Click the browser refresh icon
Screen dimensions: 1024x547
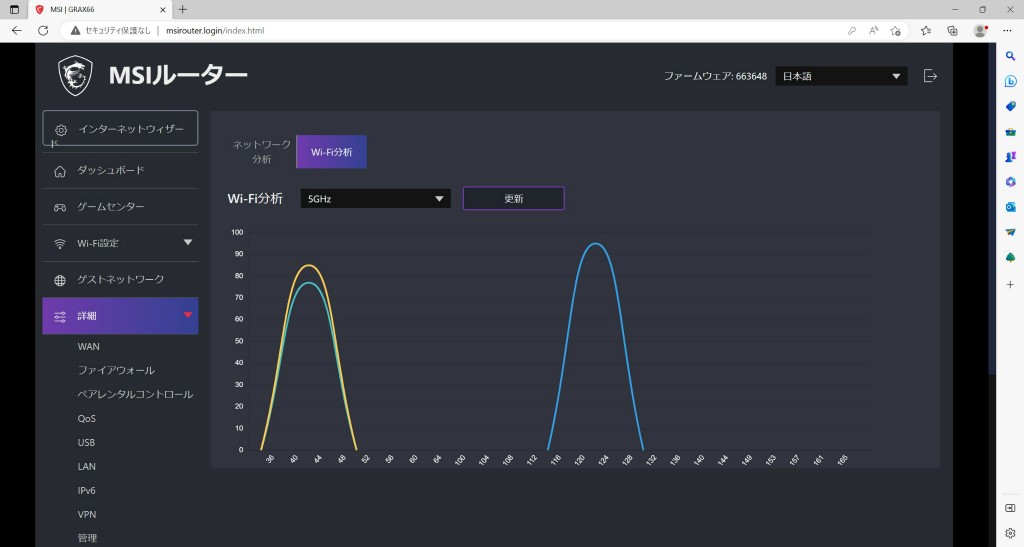coord(43,31)
